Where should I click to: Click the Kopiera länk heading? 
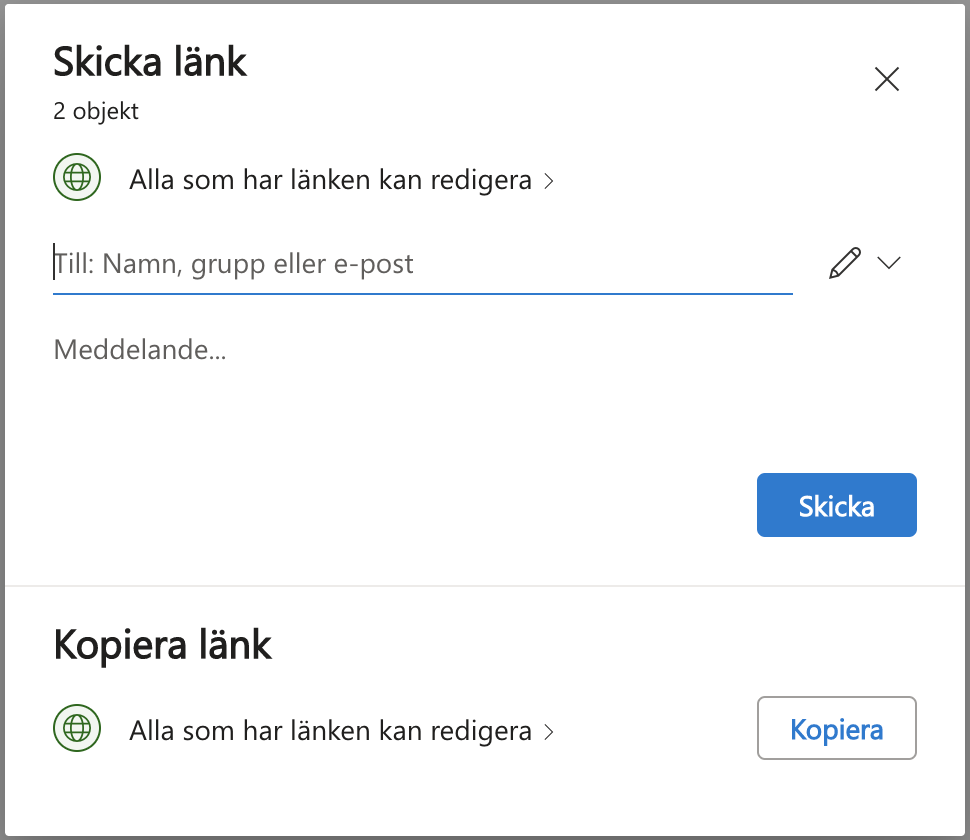[x=163, y=645]
